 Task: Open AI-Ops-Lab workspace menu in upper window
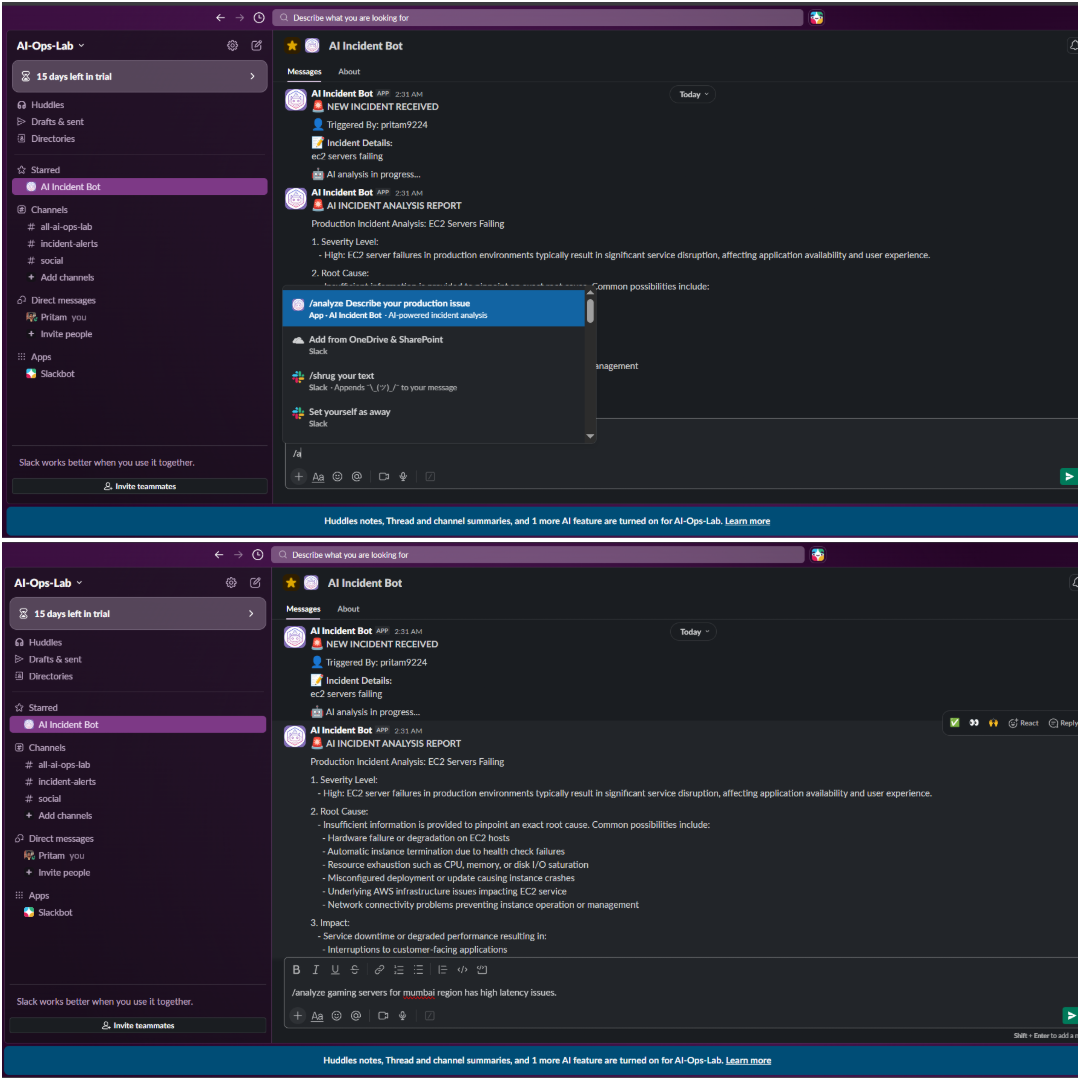pyautogui.click(x=50, y=45)
